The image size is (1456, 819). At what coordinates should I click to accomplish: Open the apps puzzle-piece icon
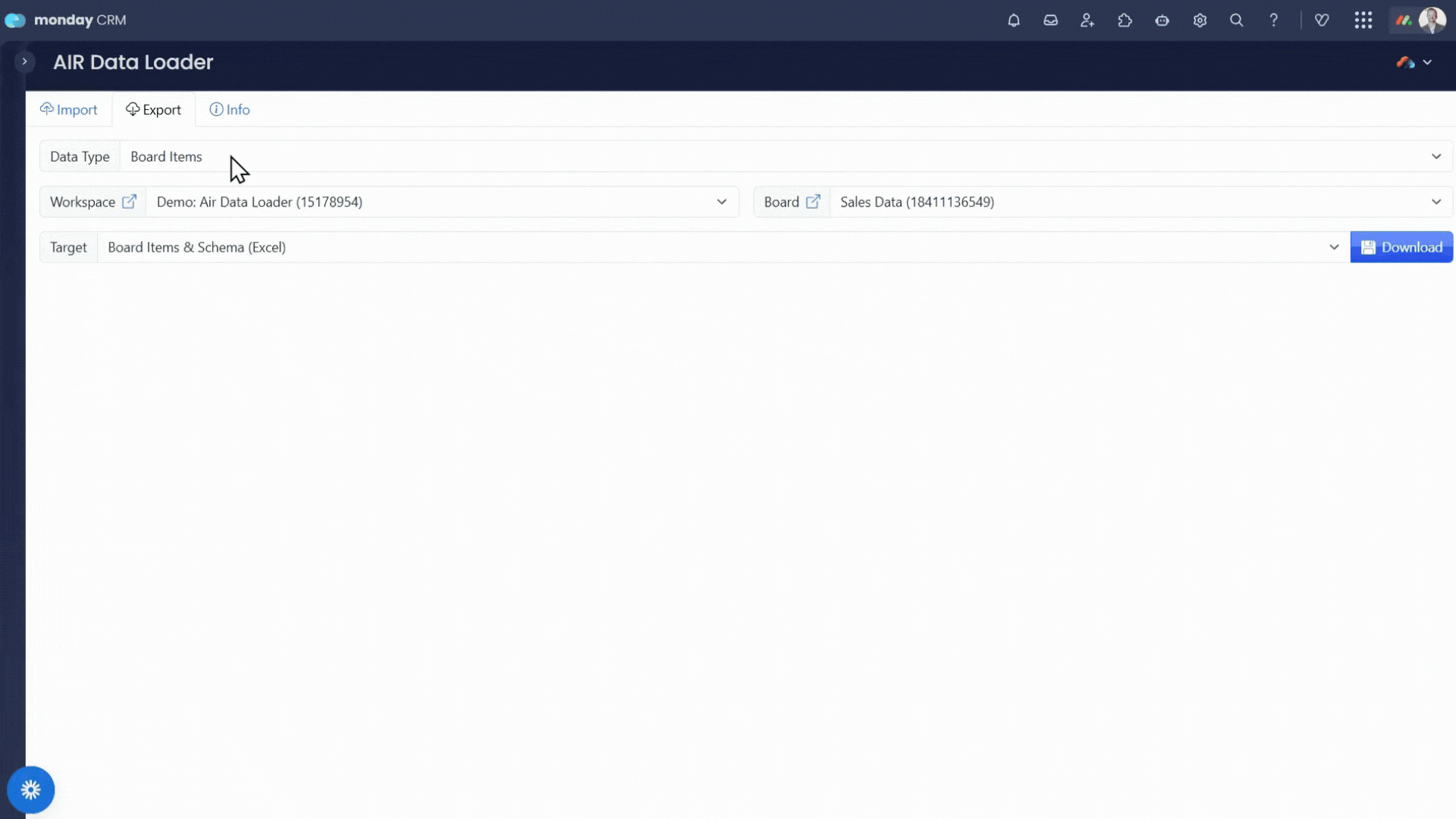click(x=1125, y=20)
